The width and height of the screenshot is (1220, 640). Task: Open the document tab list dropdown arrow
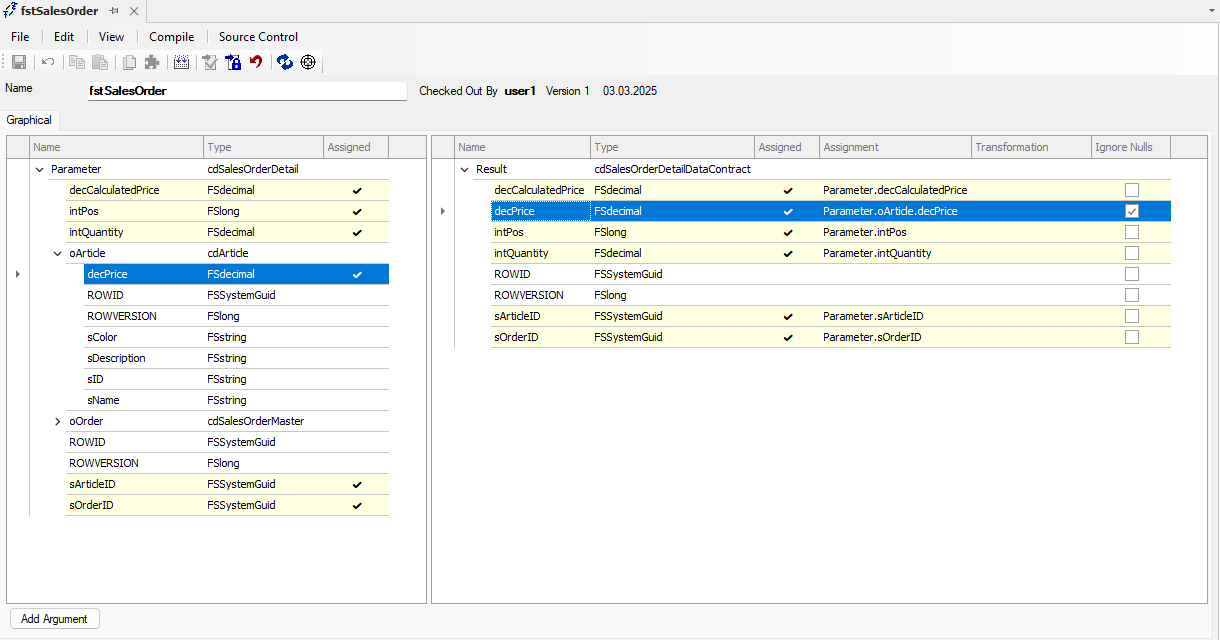[x=1211, y=10]
